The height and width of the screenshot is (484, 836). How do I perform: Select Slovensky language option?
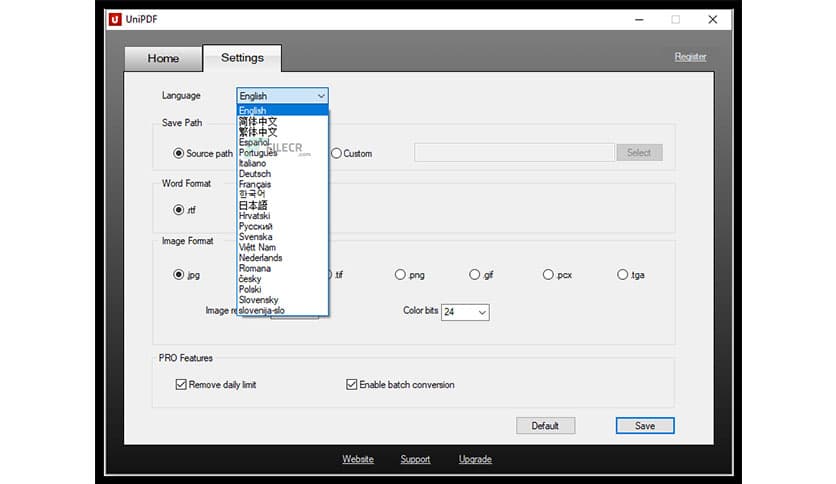point(283,300)
